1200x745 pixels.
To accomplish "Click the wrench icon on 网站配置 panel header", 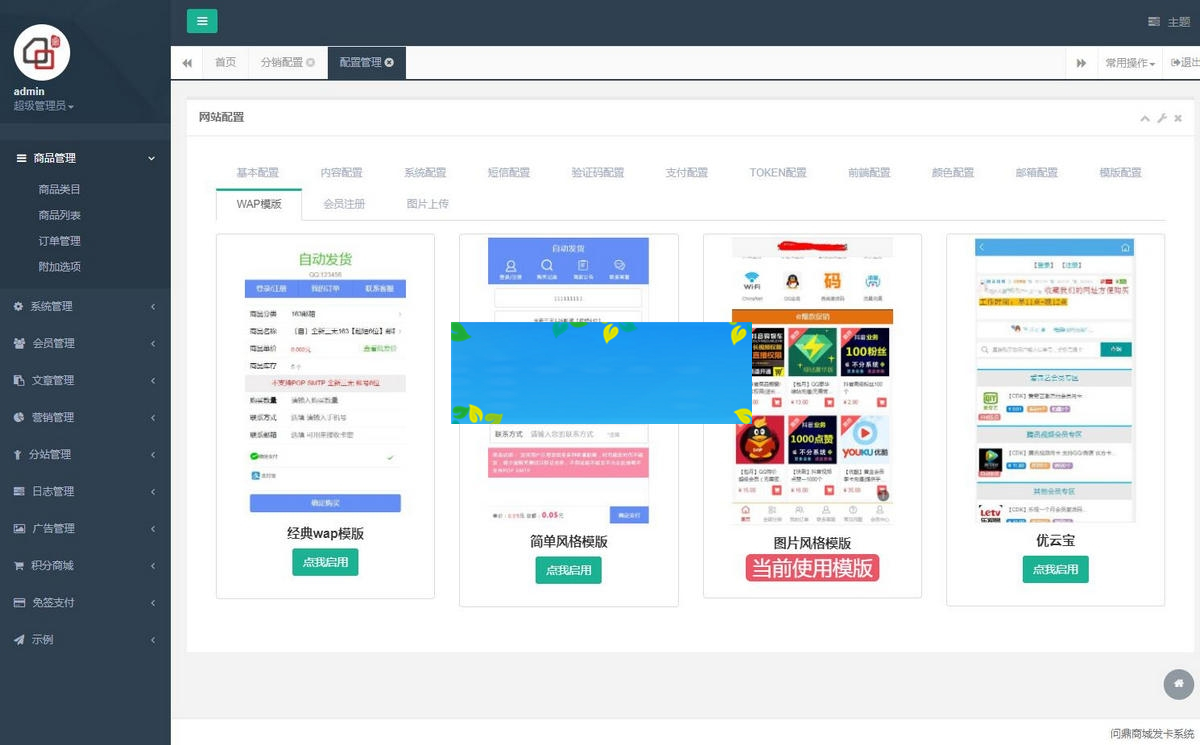I will tap(1161, 117).
